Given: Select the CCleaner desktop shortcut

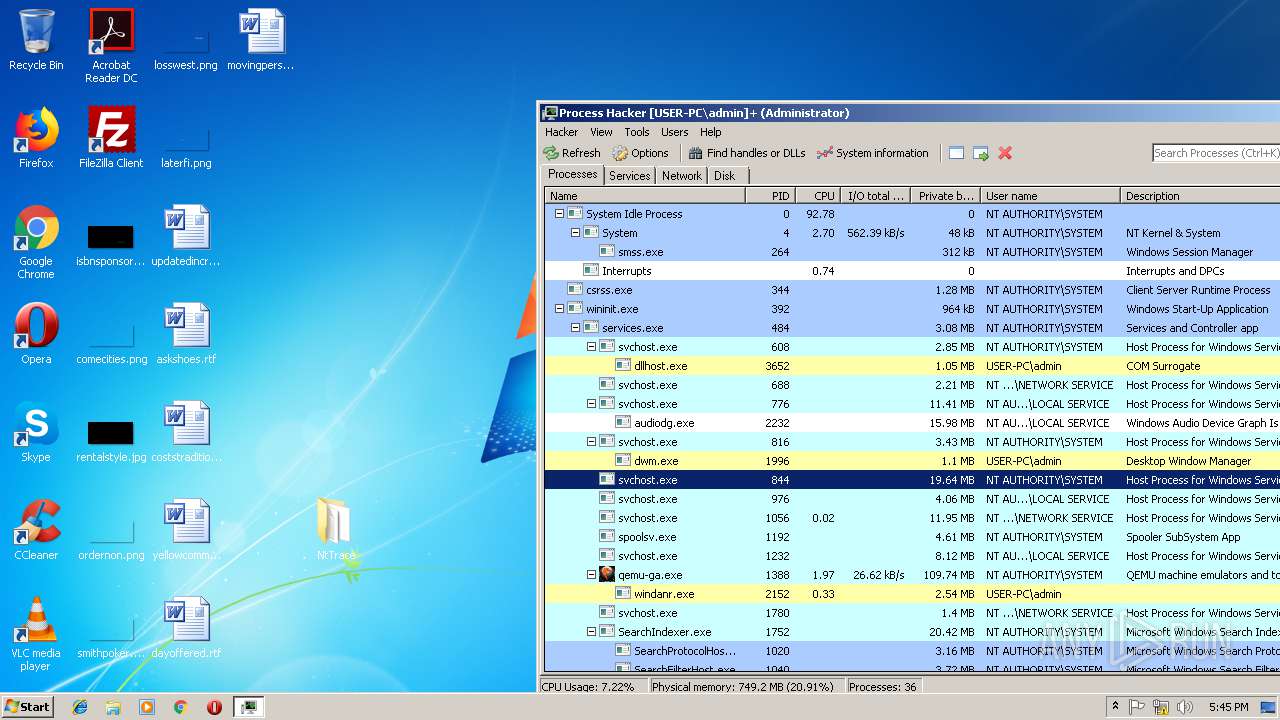Looking at the screenshot, I should pos(36,530).
